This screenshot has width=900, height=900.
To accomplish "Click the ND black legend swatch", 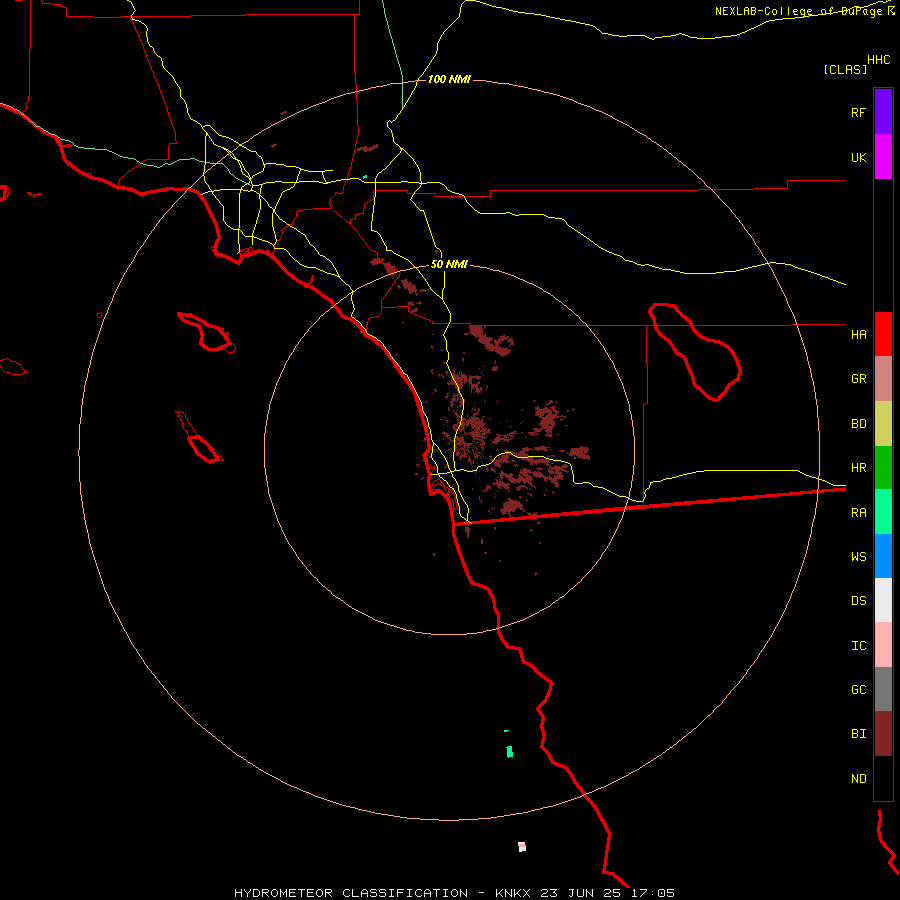I will [883, 778].
